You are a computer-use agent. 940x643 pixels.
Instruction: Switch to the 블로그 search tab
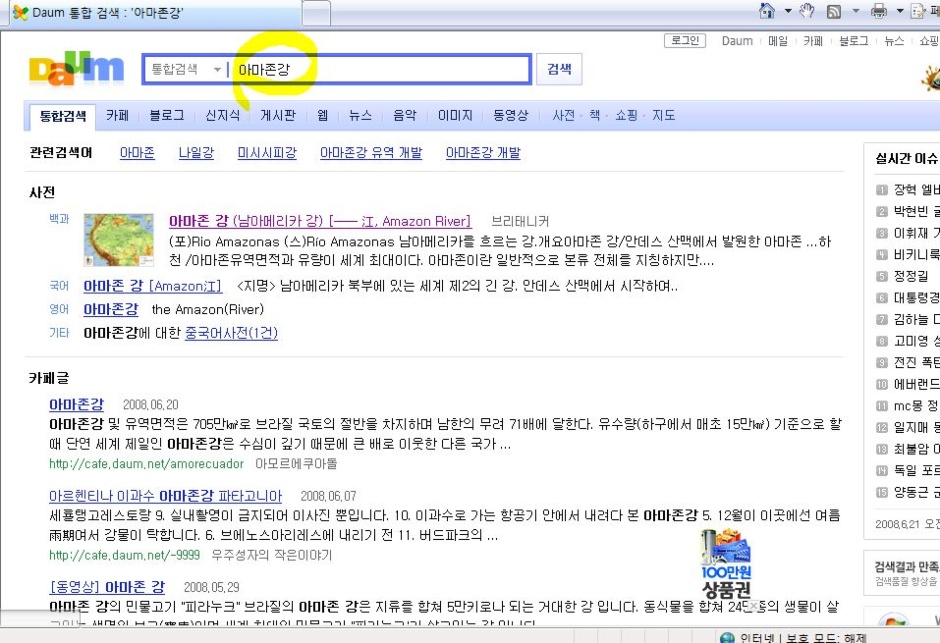pos(167,115)
